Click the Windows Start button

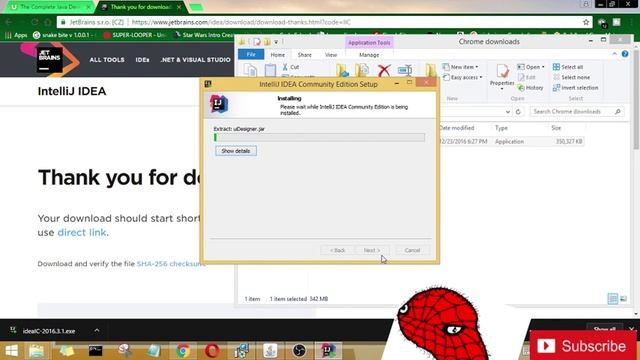pos(11,351)
